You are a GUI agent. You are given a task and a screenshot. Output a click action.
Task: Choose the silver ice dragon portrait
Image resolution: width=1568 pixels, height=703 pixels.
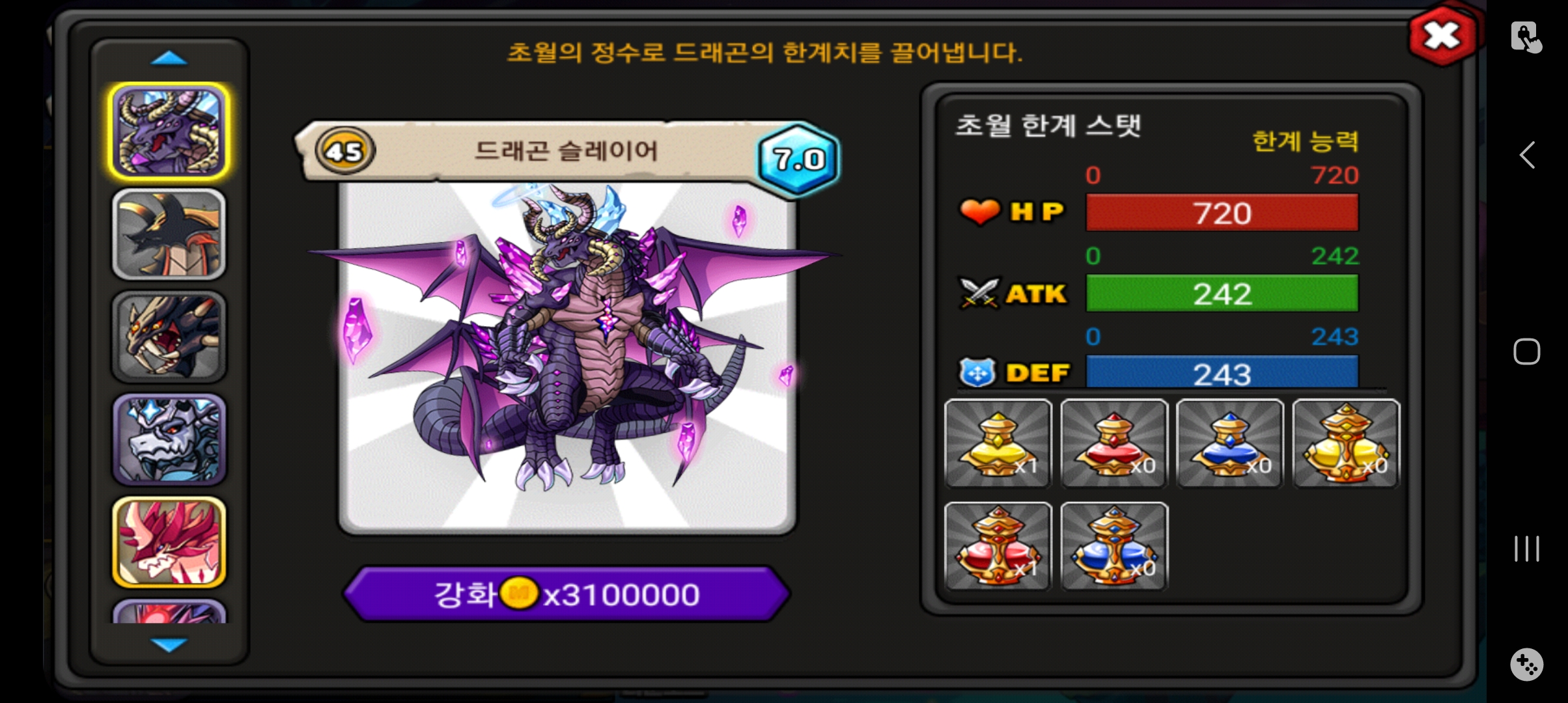coord(169,440)
